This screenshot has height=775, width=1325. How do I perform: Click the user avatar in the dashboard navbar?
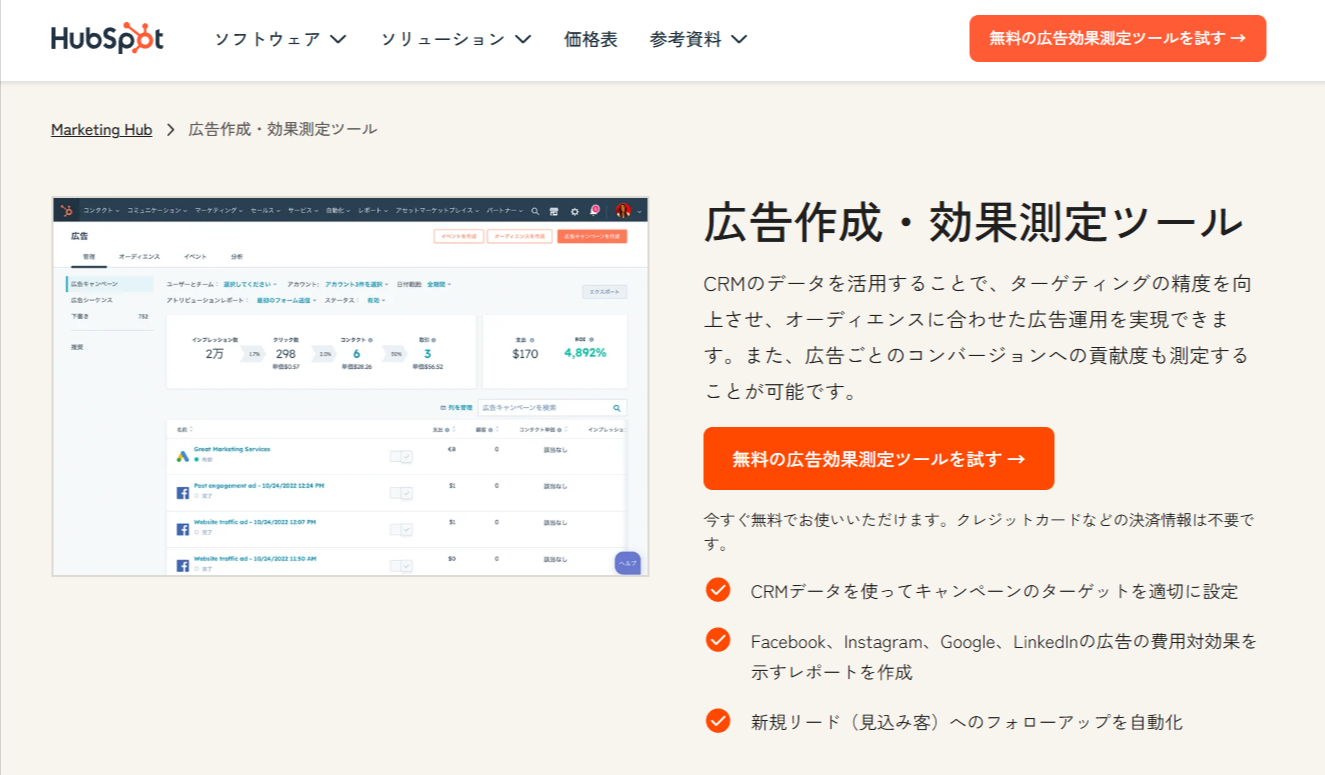(622, 211)
